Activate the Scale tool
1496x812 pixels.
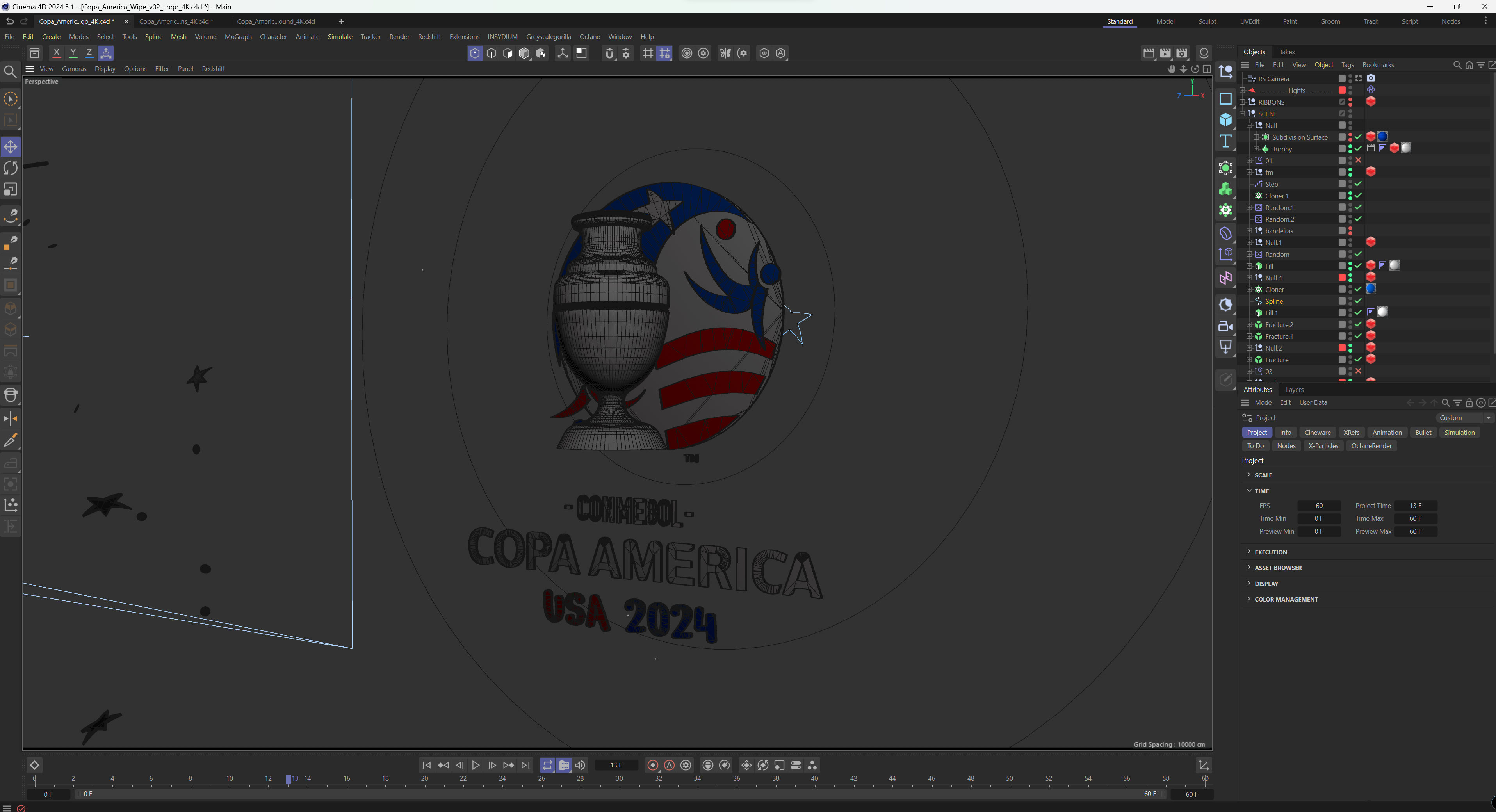[11, 189]
